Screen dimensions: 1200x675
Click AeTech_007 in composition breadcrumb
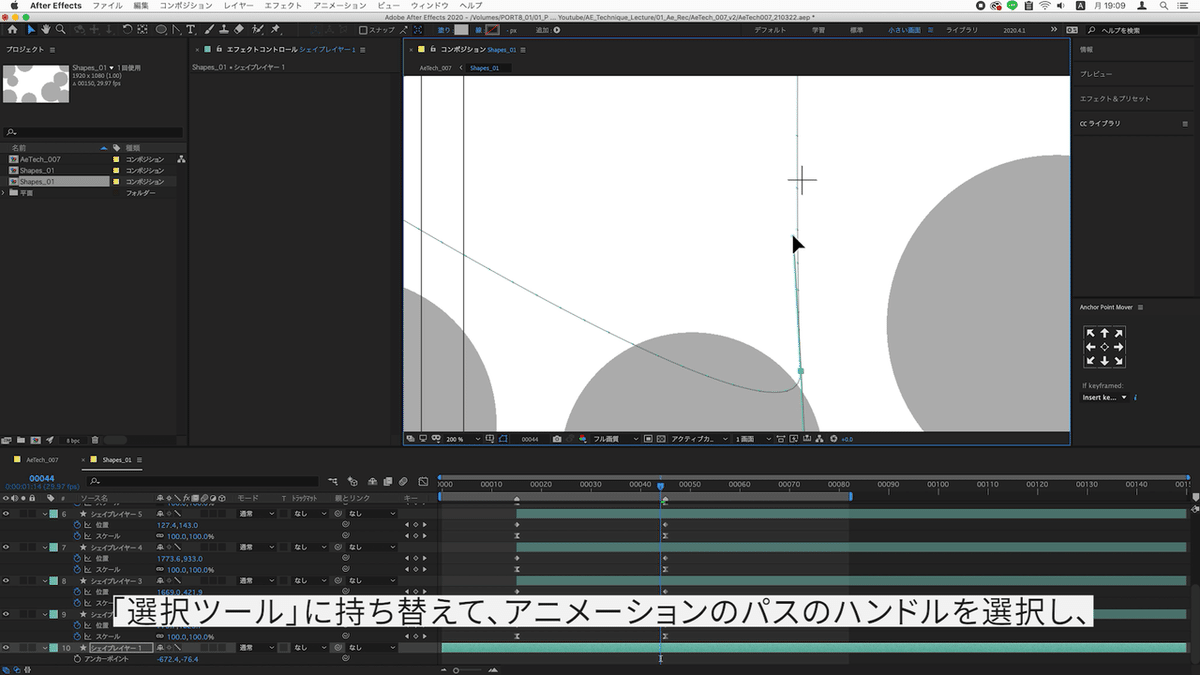435,68
